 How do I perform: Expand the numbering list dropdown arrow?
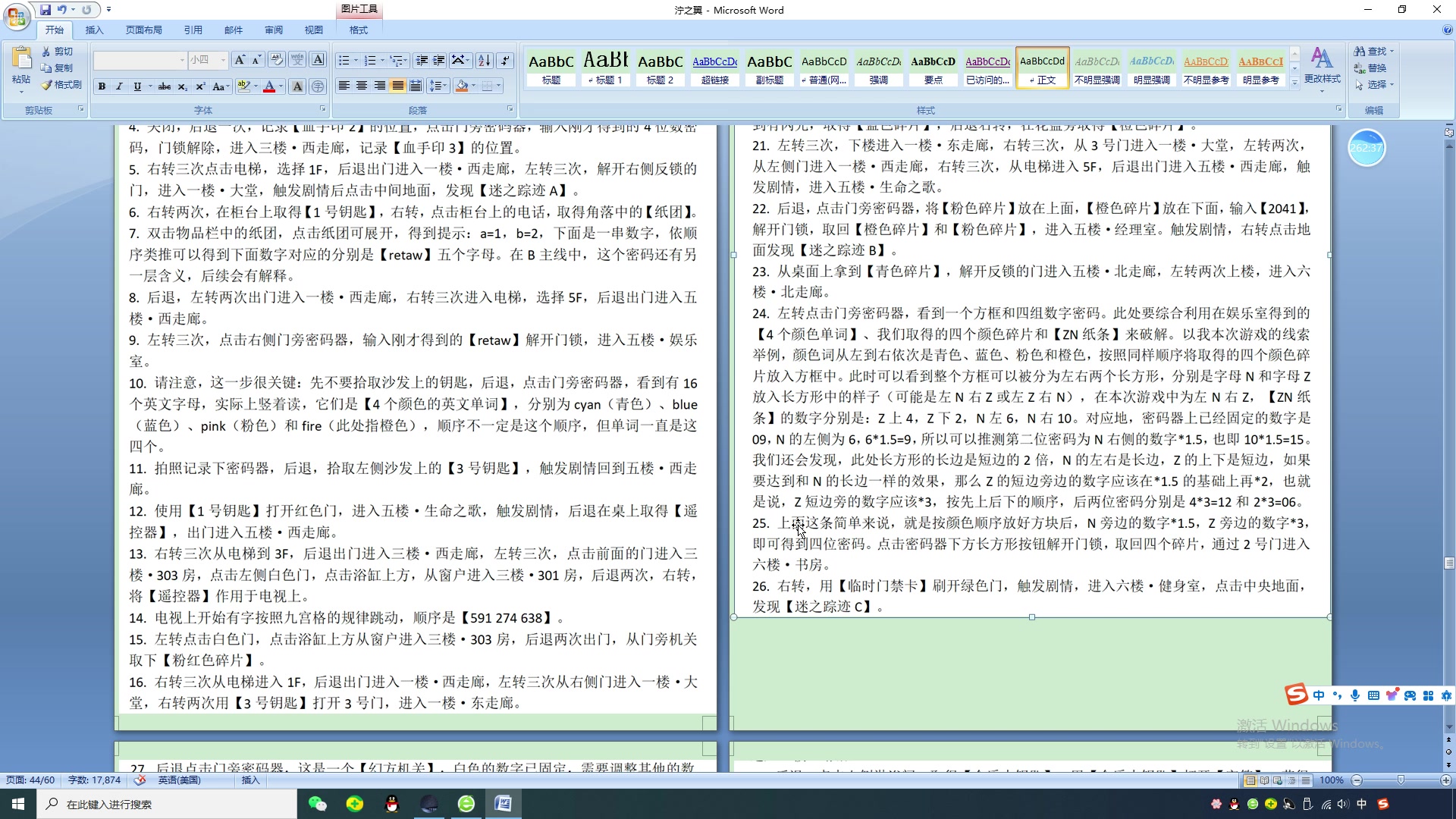click(x=383, y=60)
